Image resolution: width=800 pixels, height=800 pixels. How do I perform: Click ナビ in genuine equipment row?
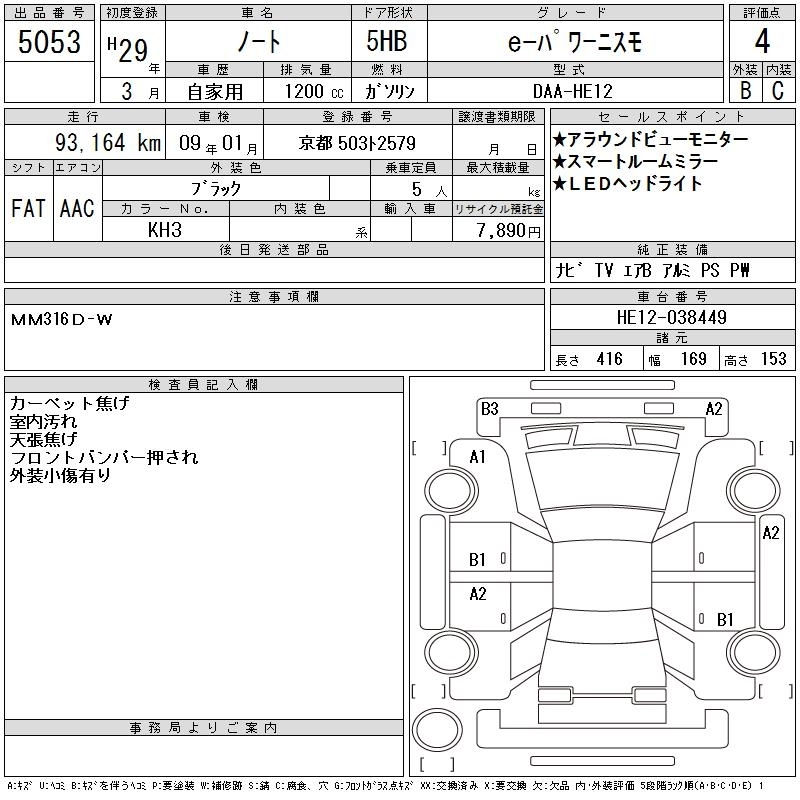568,270
